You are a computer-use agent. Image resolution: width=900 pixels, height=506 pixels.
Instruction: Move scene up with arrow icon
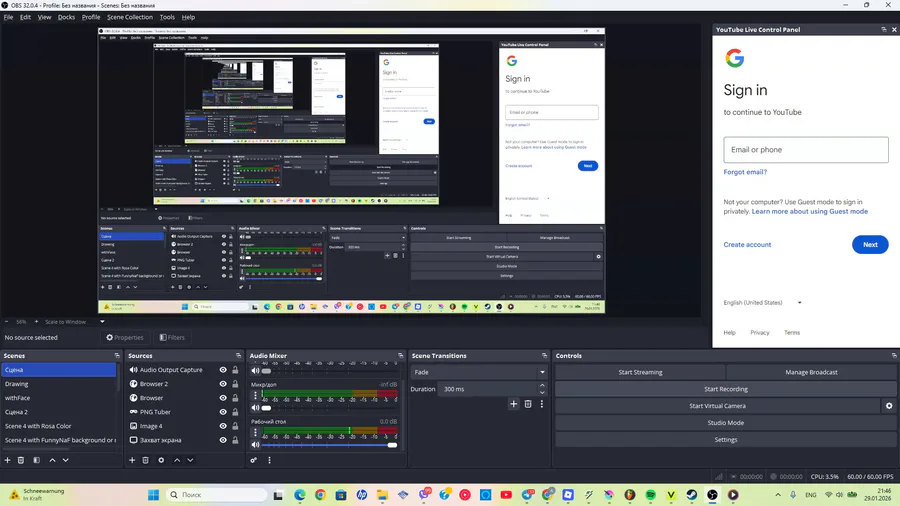pyautogui.click(x=52, y=460)
